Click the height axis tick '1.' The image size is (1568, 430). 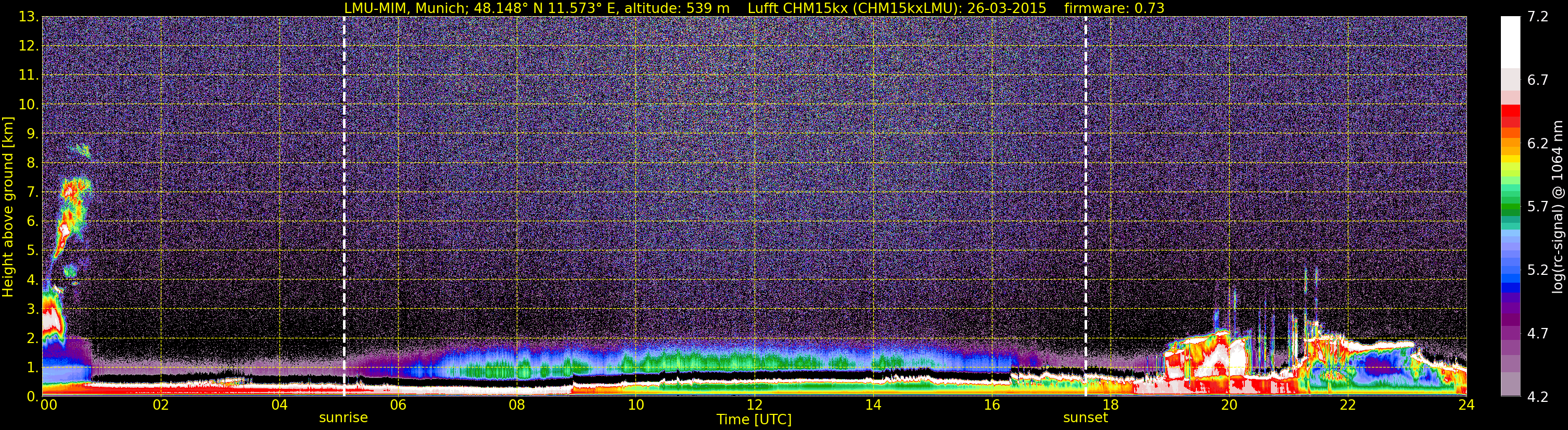32,367
